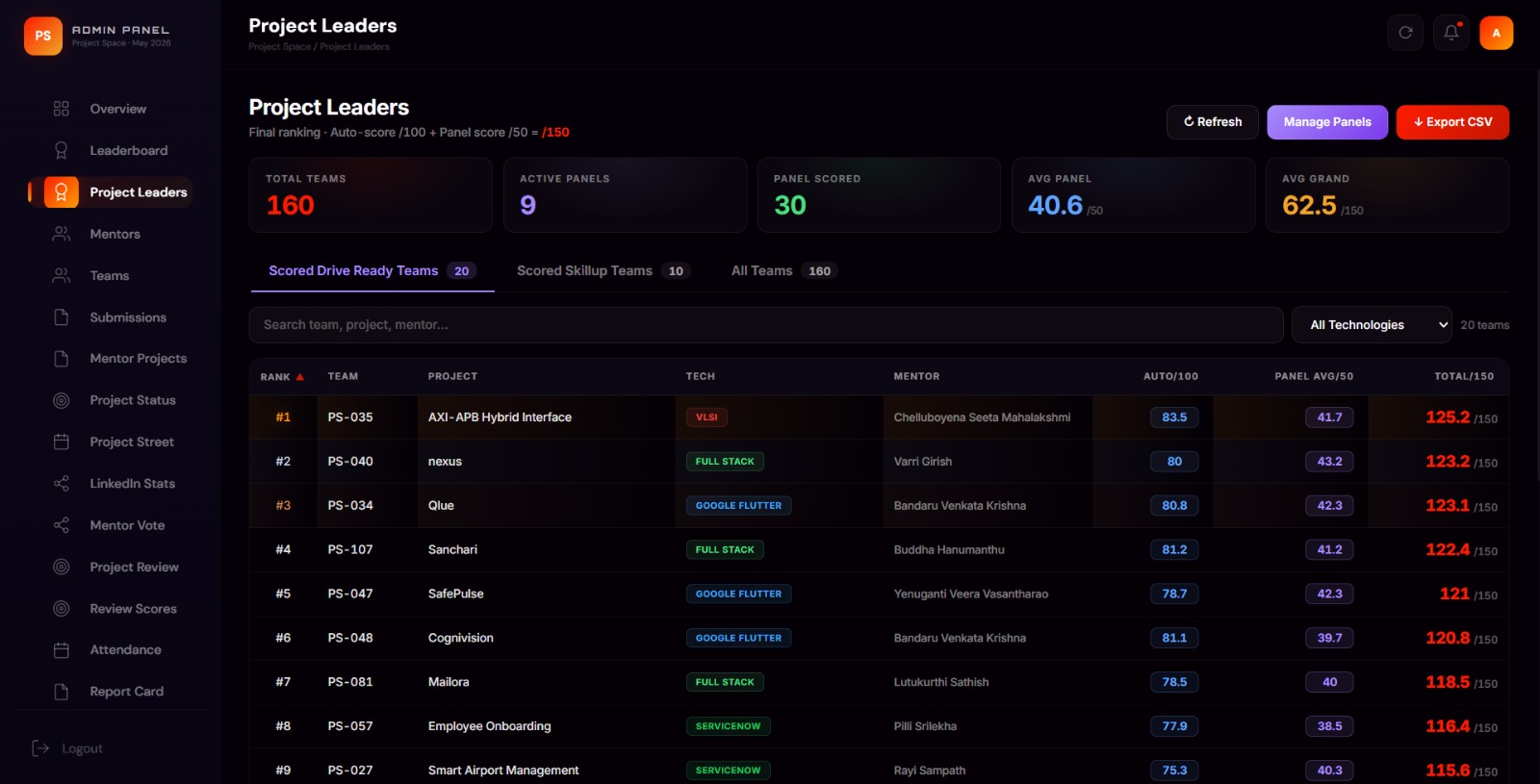The width and height of the screenshot is (1540, 784).
Task: Click the 83.5 auto score badge
Action: 1174,417
